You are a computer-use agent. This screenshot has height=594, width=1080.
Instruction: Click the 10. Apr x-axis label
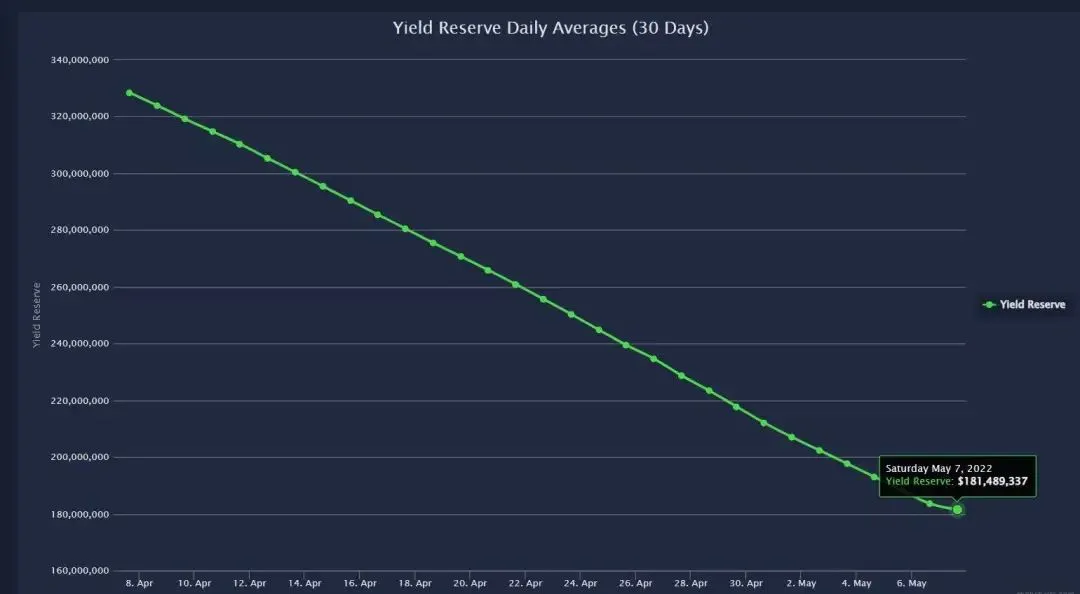(194, 584)
